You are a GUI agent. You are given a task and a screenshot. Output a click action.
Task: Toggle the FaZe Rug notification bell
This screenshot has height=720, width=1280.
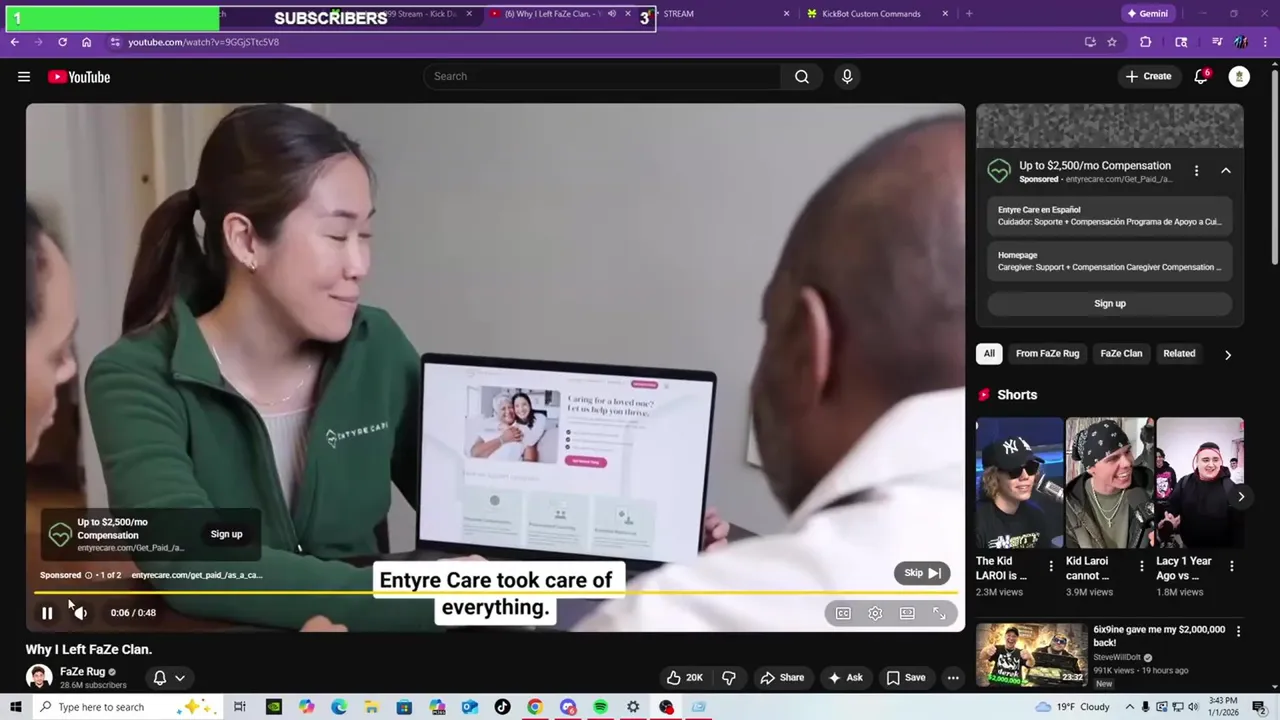click(159, 677)
